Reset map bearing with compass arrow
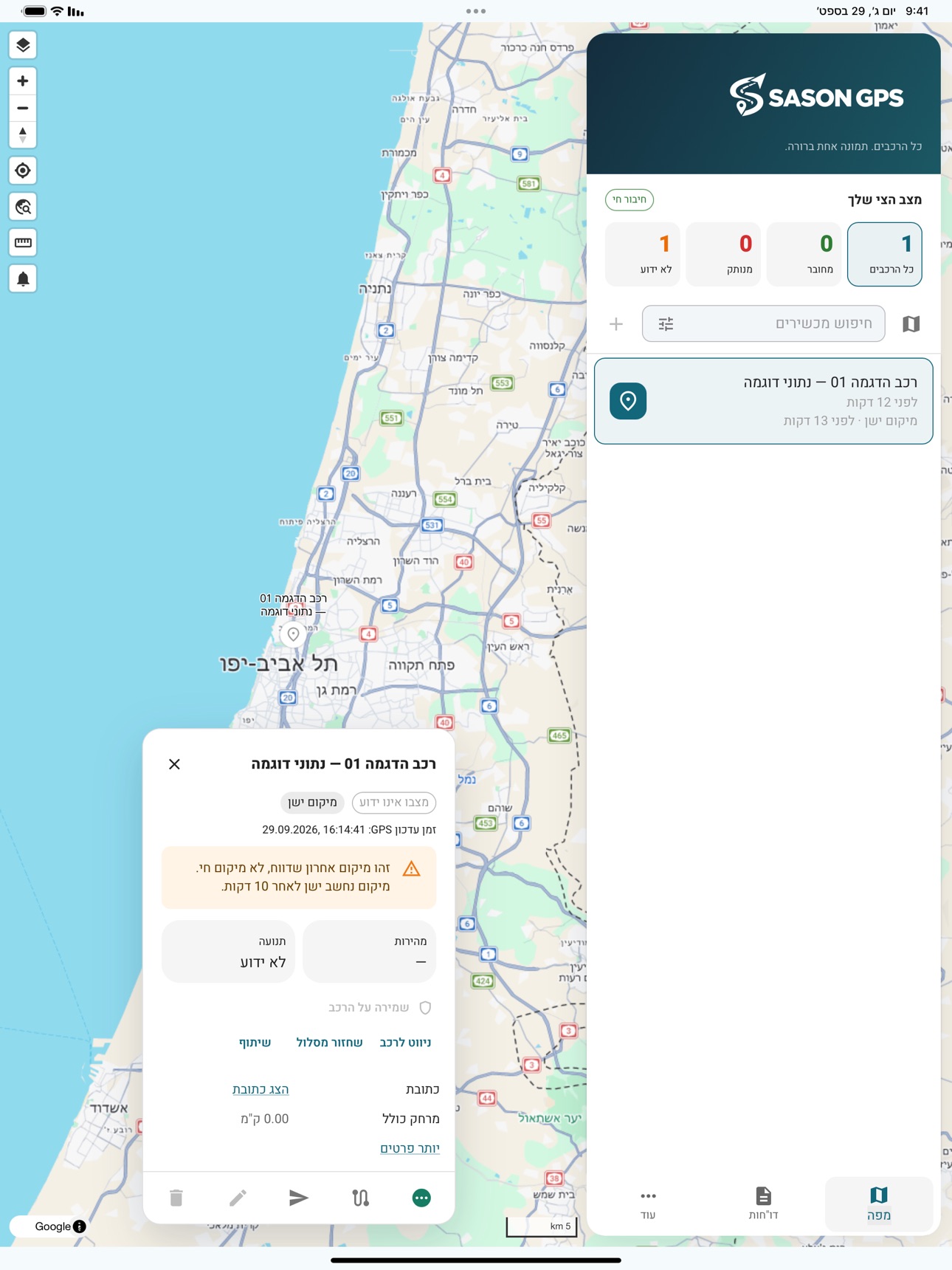Image resolution: width=952 pixels, height=1270 pixels. pos(23,135)
